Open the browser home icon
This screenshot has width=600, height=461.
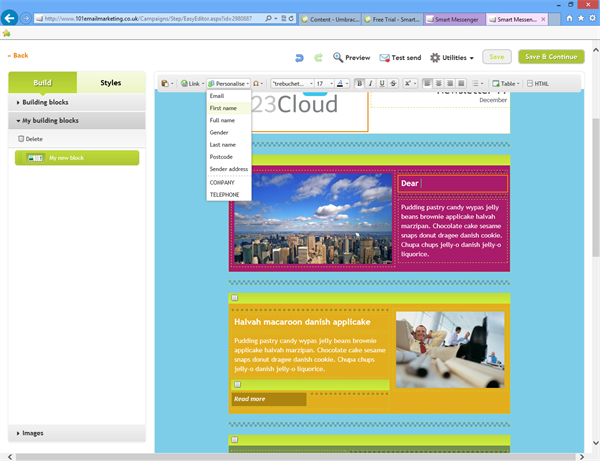[569, 18]
